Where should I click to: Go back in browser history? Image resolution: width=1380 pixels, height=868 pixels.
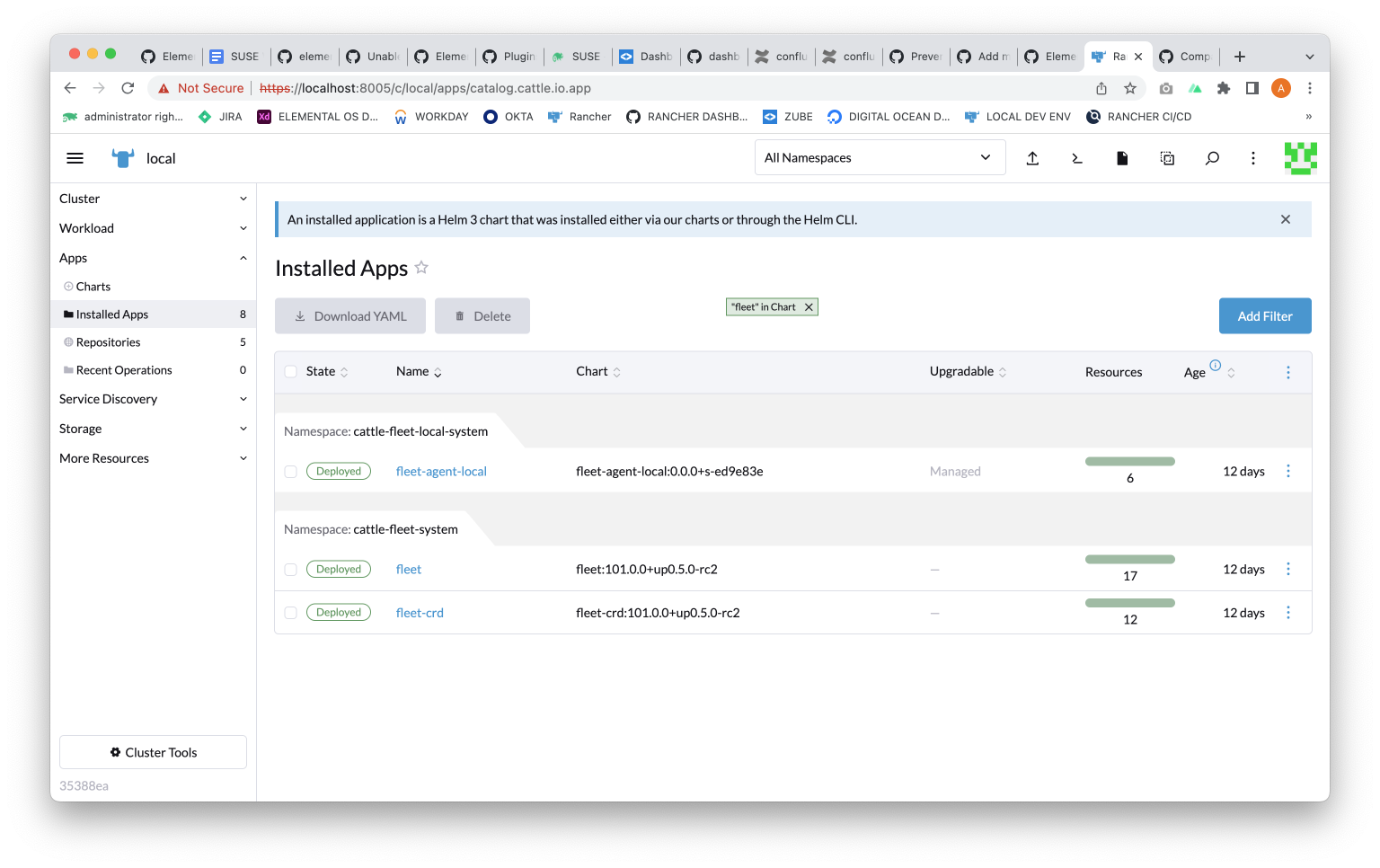[x=70, y=88]
